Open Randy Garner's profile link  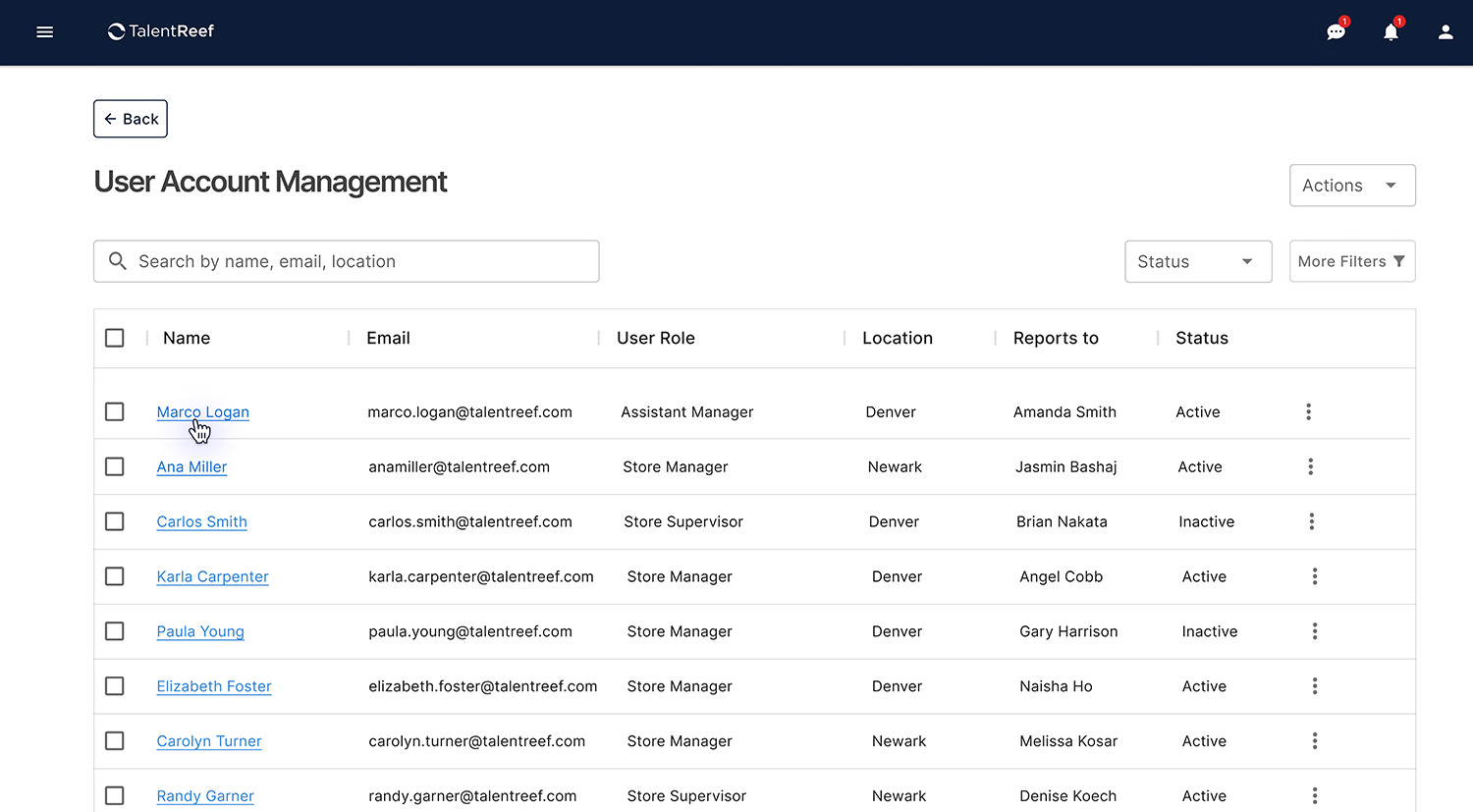point(205,796)
